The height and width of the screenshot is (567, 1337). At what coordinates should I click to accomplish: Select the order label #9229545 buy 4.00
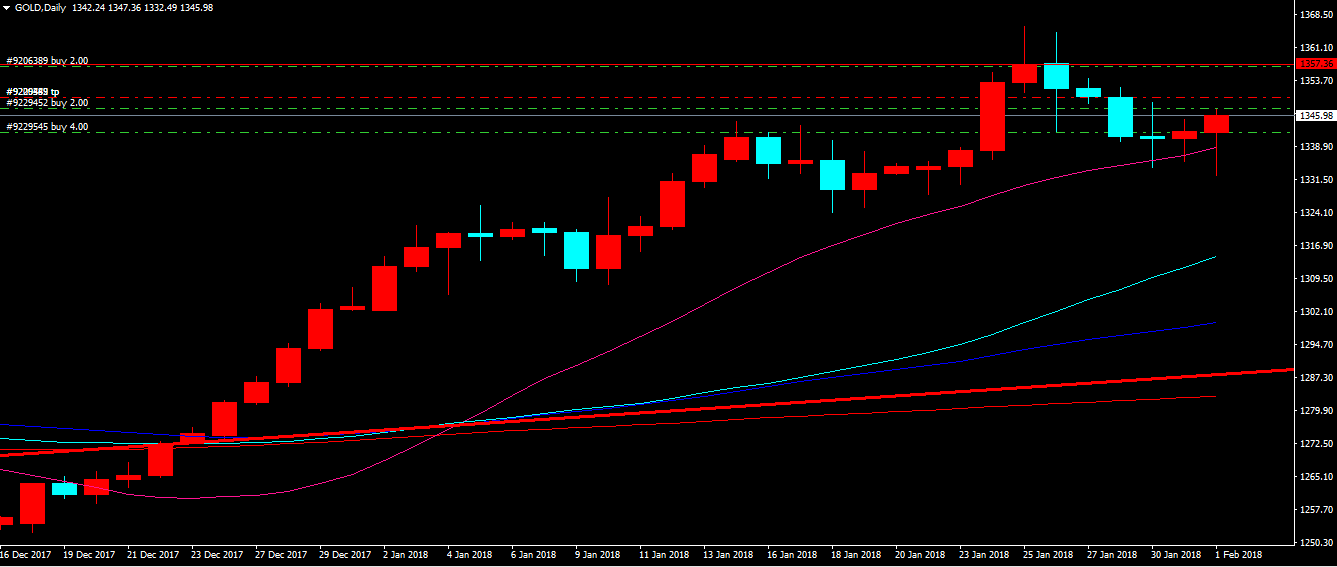click(47, 127)
